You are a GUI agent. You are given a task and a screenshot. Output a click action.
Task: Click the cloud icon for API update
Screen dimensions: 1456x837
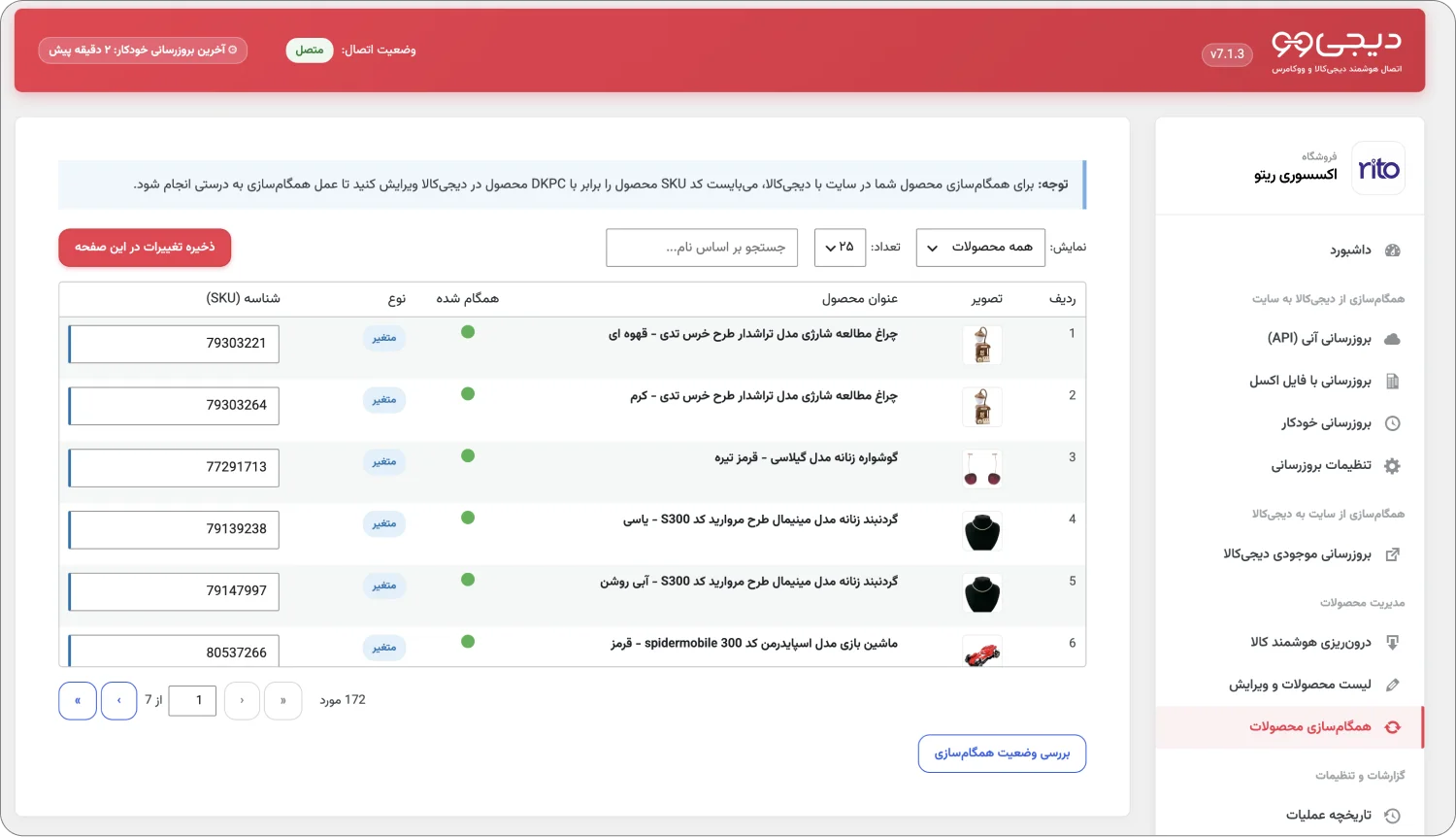1392,339
